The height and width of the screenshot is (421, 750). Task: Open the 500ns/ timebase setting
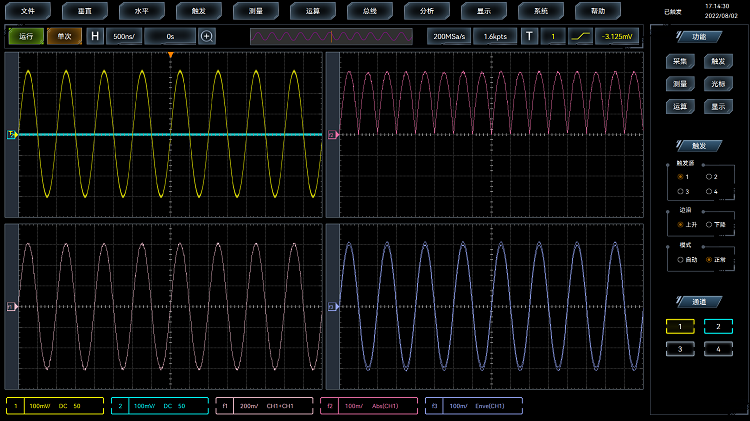pos(125,36)
